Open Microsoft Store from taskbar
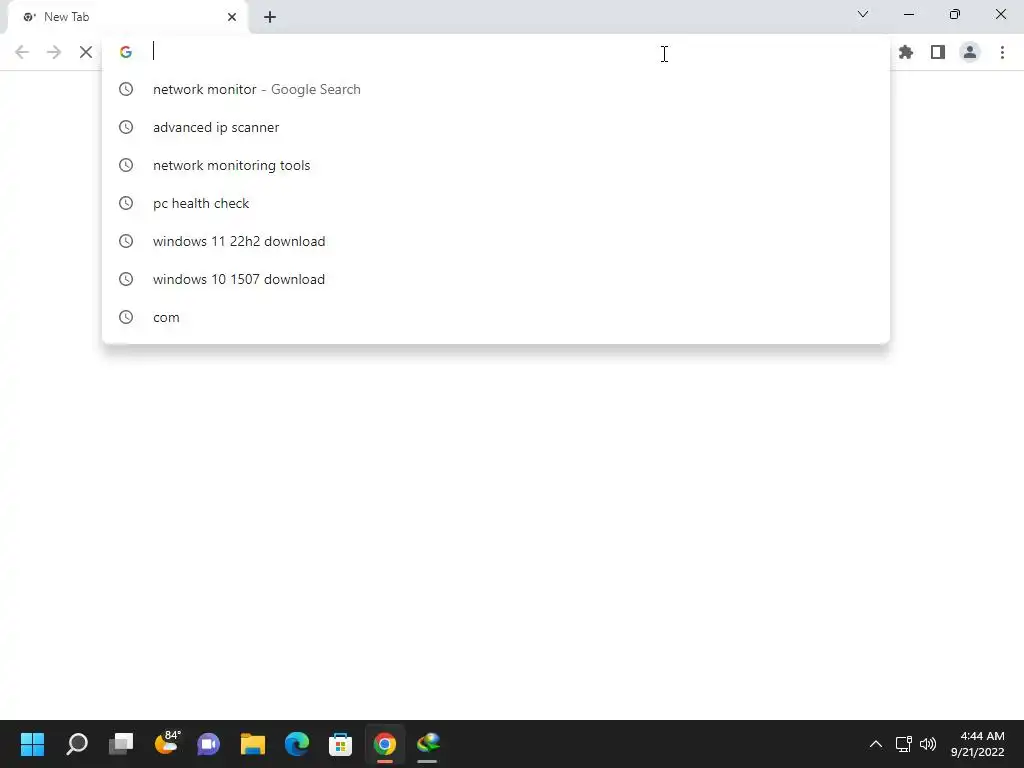The width and height of the screenshot is (1024, 768). (340, 744)
